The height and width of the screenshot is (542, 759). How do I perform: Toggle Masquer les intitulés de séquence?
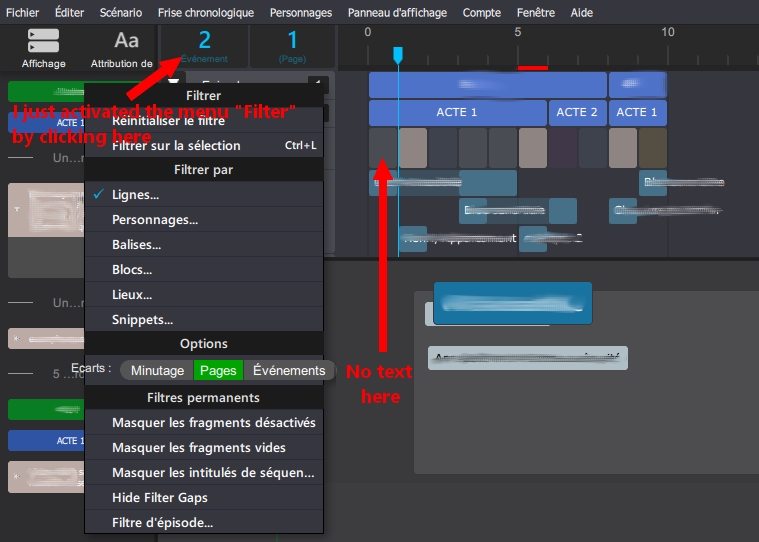[204, 472]
